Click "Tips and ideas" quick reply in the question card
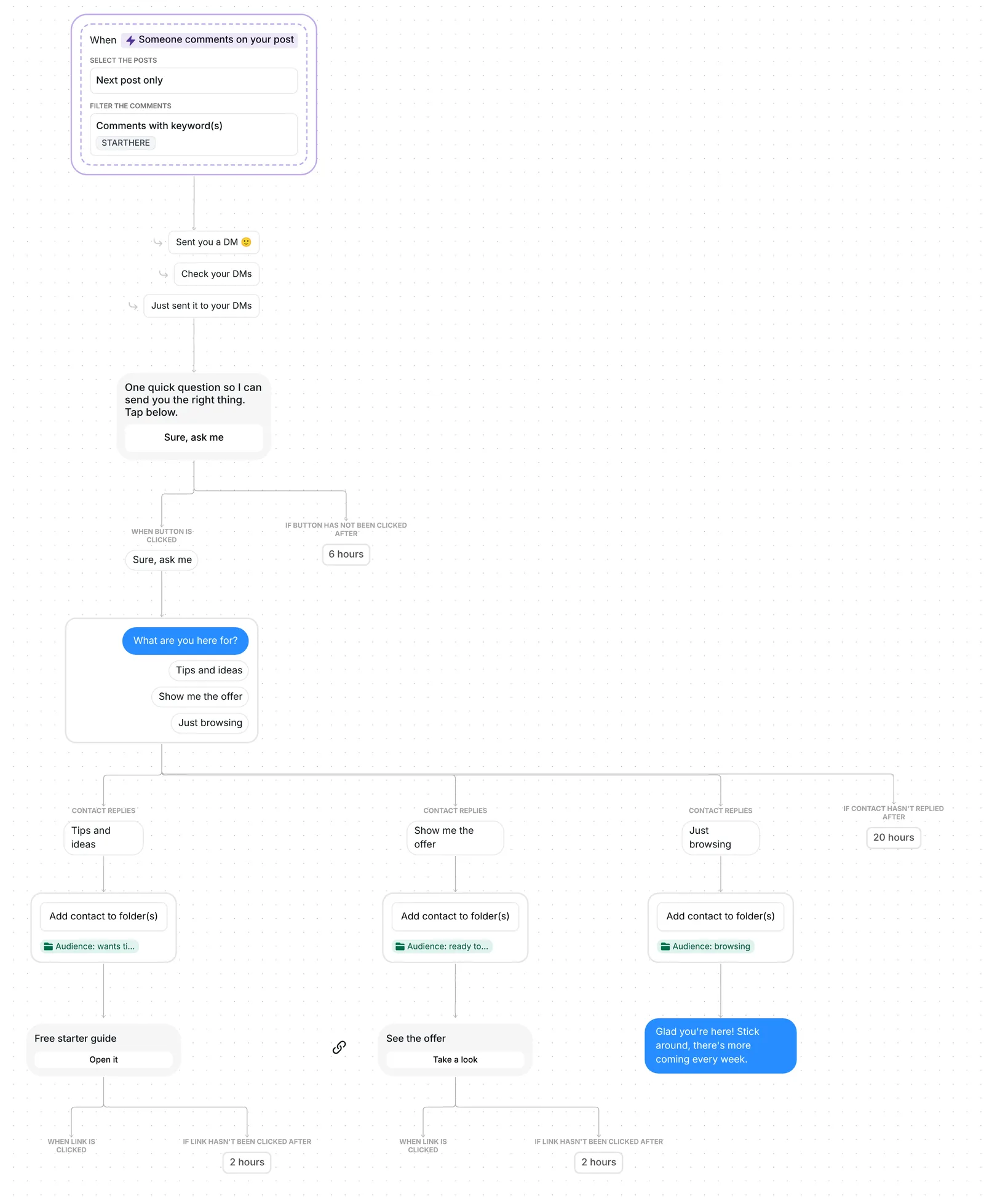This screenshot has height=1204, width=984. [x=209, y=670]
